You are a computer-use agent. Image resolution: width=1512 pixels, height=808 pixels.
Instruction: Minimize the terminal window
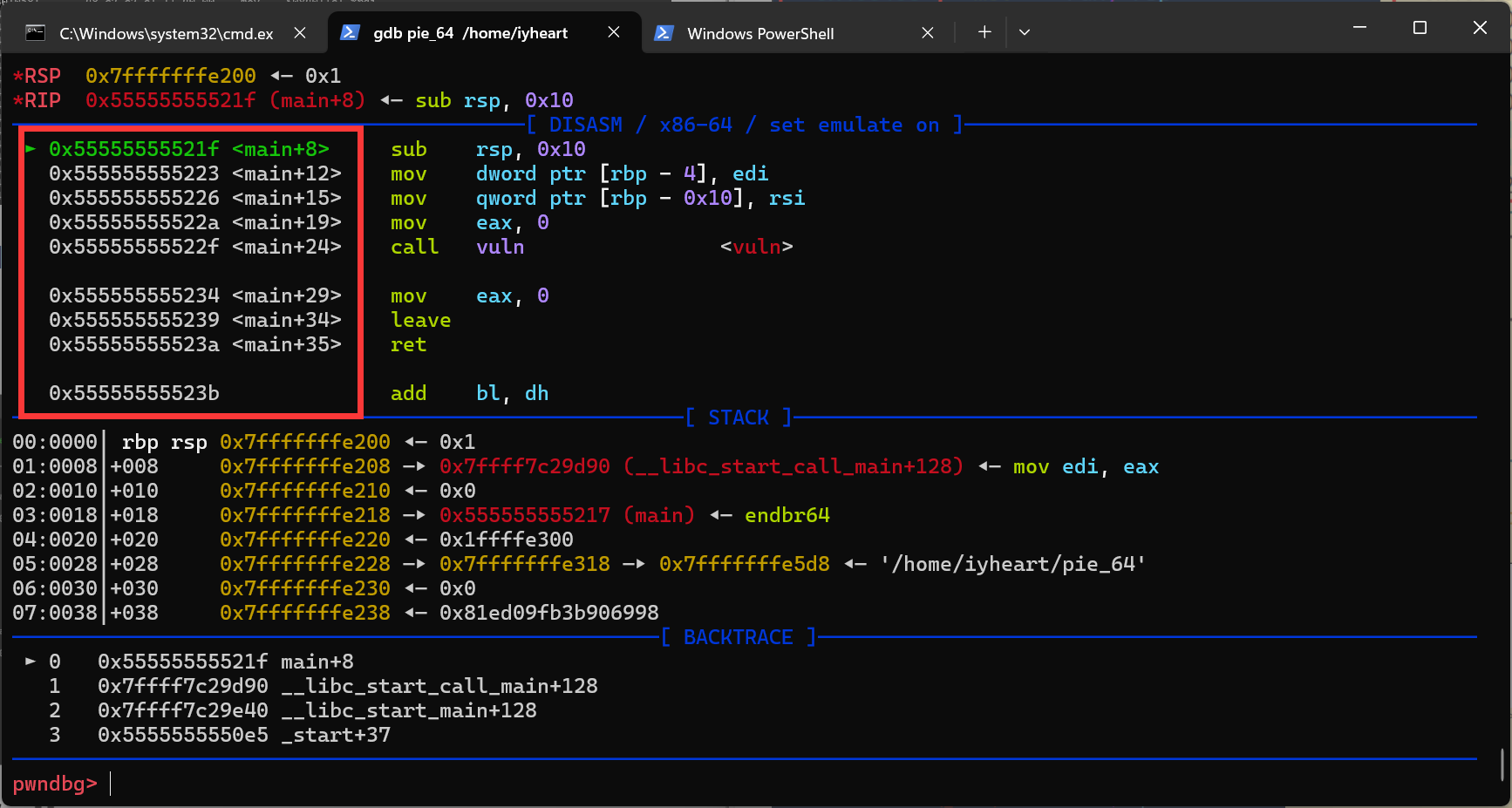coord(1359,28)
